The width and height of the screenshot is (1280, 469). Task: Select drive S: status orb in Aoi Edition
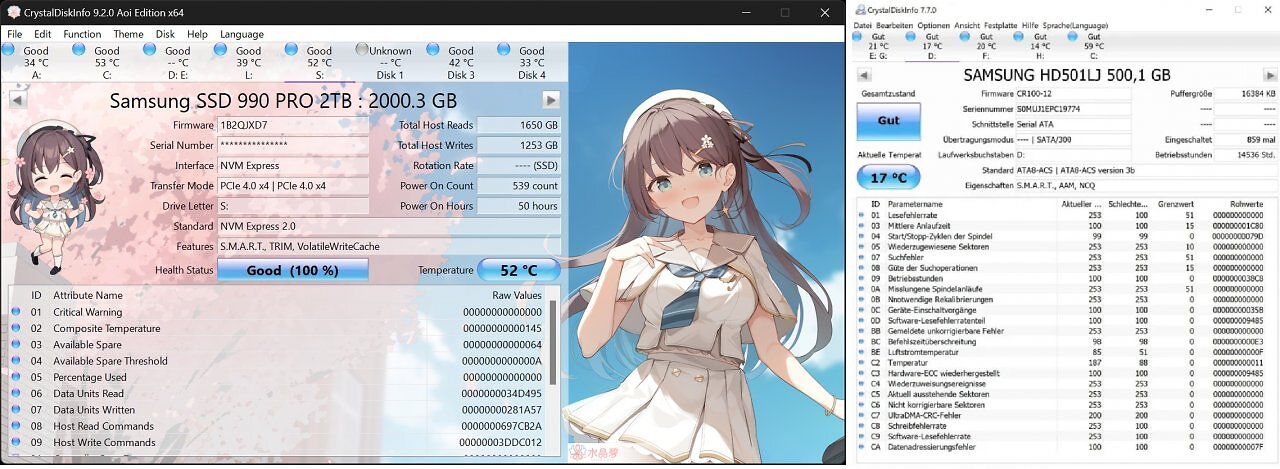(293, 50)
